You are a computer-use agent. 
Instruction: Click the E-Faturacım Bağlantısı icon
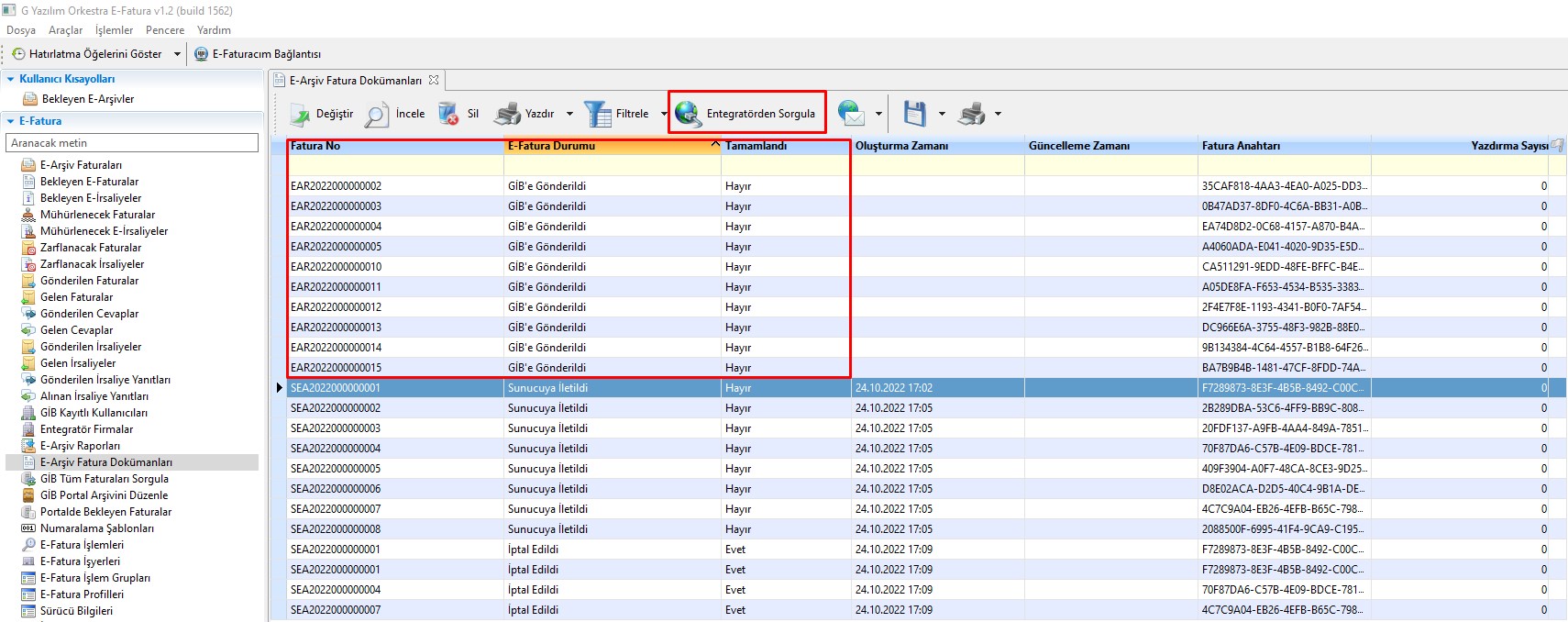click(x=202, y=54)
